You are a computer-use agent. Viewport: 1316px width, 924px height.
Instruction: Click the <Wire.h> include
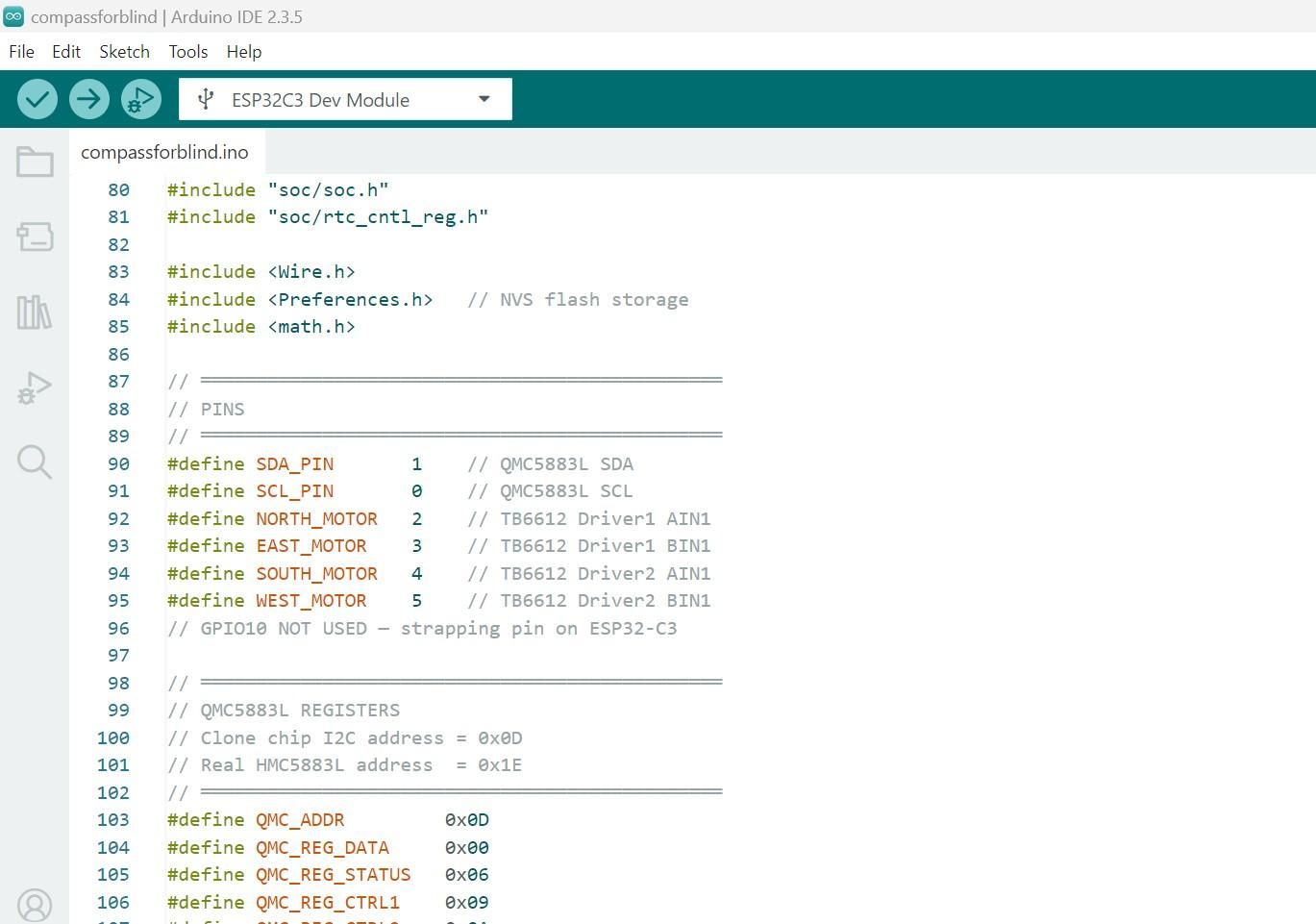[x=311, y=271]
